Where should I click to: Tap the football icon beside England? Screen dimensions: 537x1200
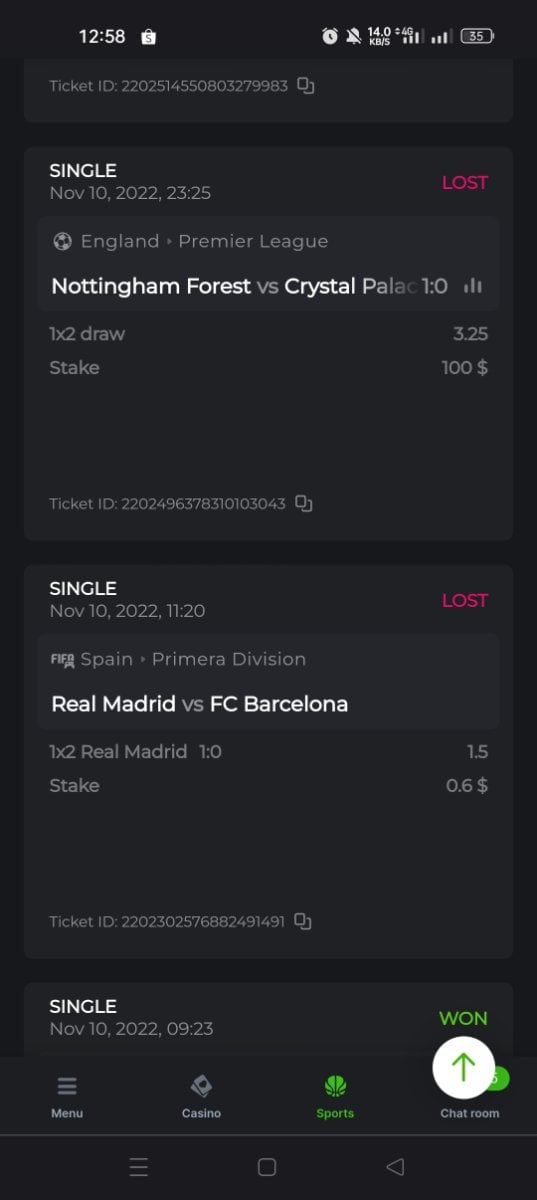(62, 241)
